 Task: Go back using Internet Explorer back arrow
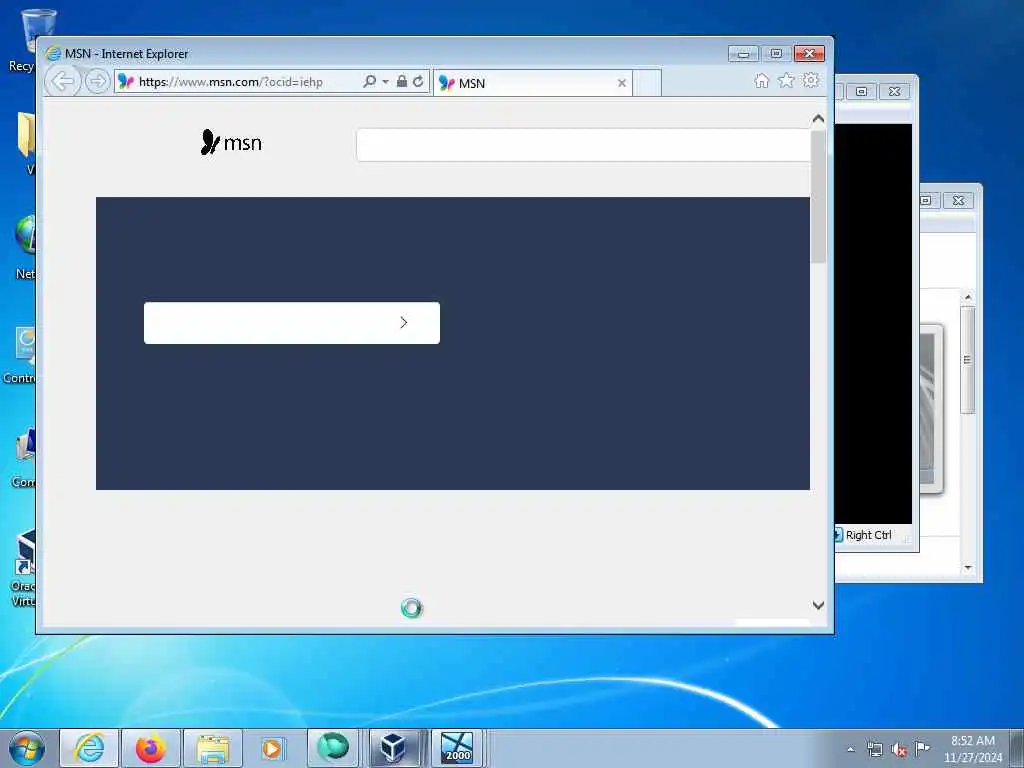[x=63, y=82]
